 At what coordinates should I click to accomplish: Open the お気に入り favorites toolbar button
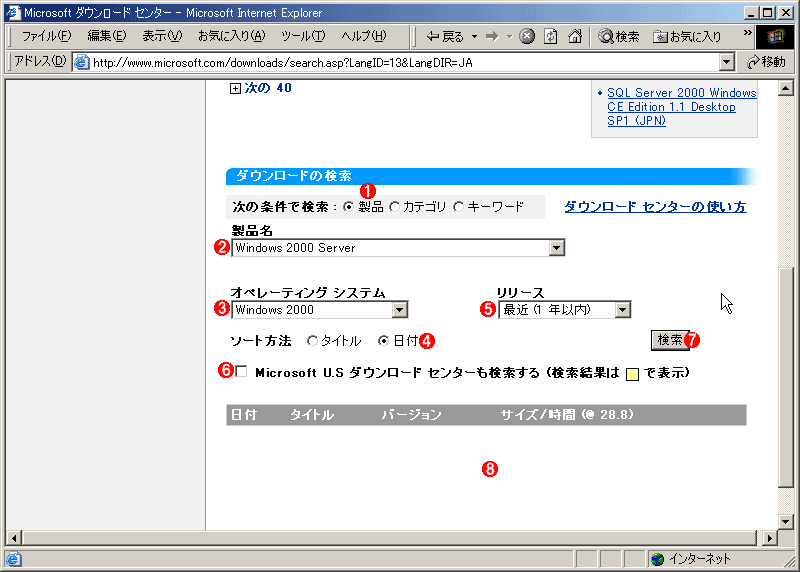pyautogui.click(x=687, y=36)
